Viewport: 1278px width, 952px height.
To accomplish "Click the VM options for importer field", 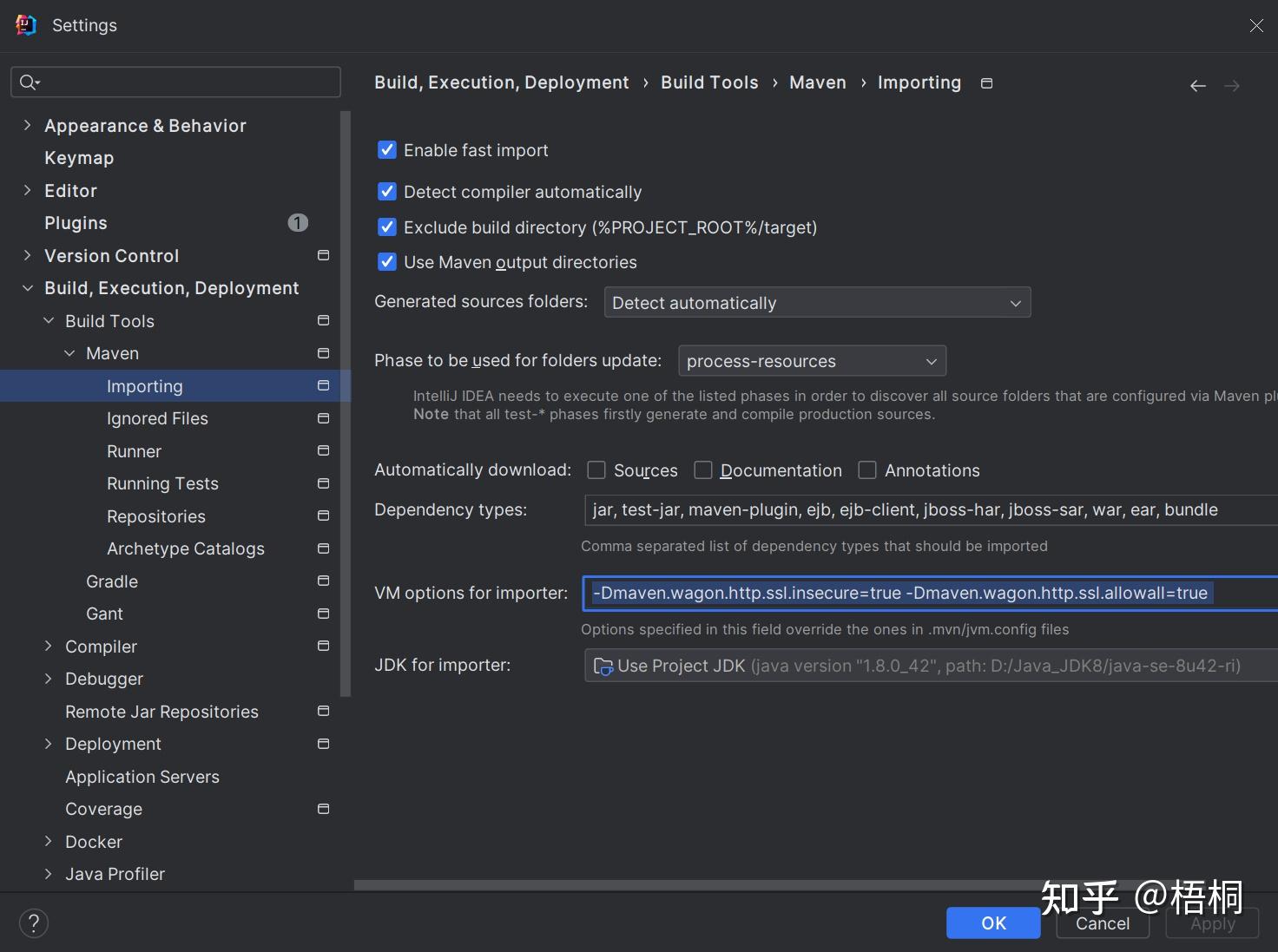I will tap(929, 594).
